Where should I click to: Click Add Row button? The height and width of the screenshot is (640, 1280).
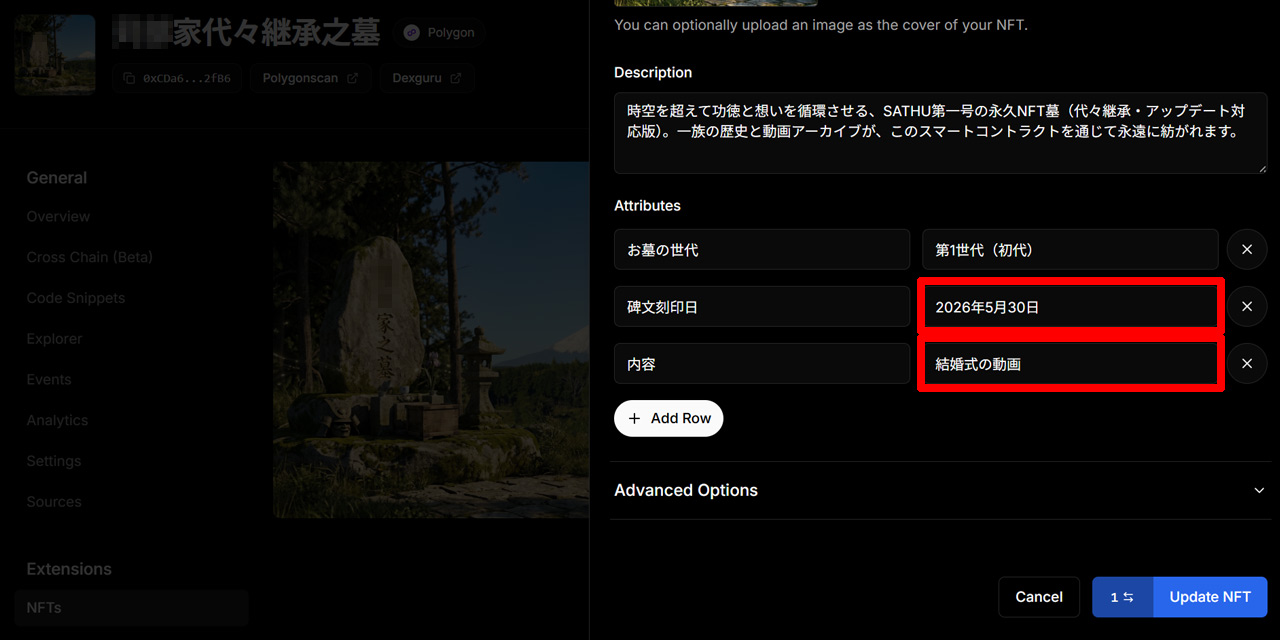[x=668, y=418]
